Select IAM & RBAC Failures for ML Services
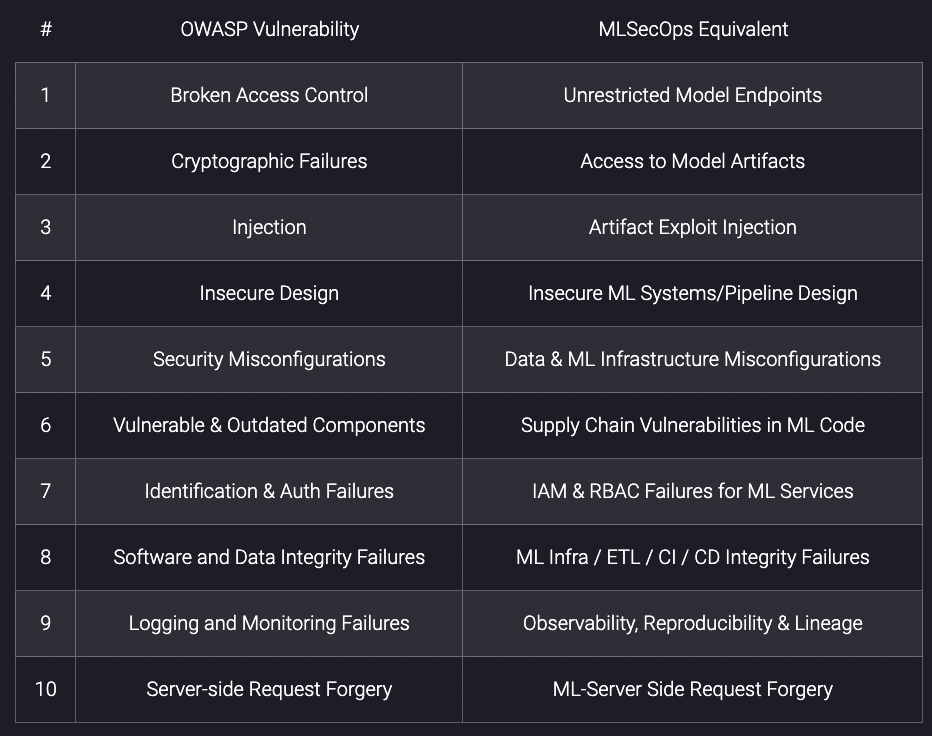The height and width of the screenshot is (736, 932). [692, 491]
